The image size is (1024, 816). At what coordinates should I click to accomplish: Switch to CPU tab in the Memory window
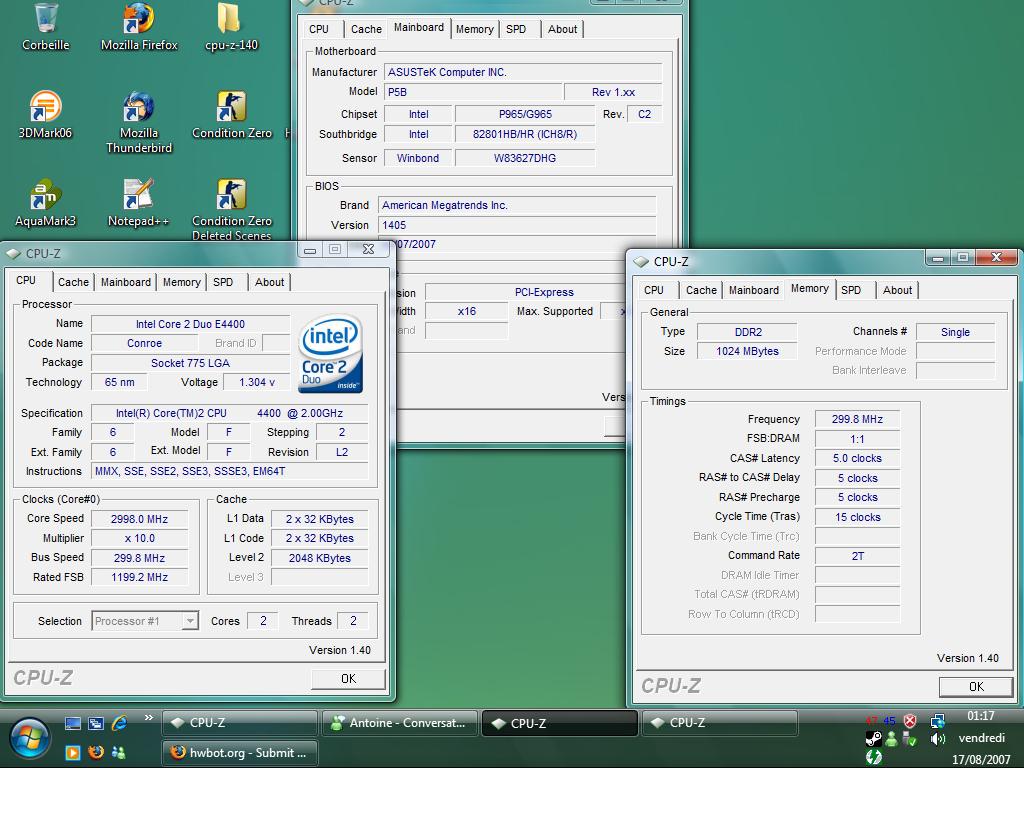(654, 290)
